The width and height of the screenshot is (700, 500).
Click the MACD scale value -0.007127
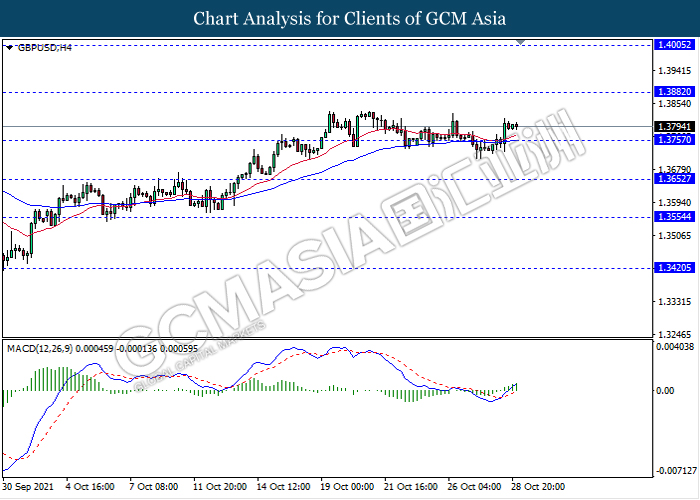click(676, 471)
